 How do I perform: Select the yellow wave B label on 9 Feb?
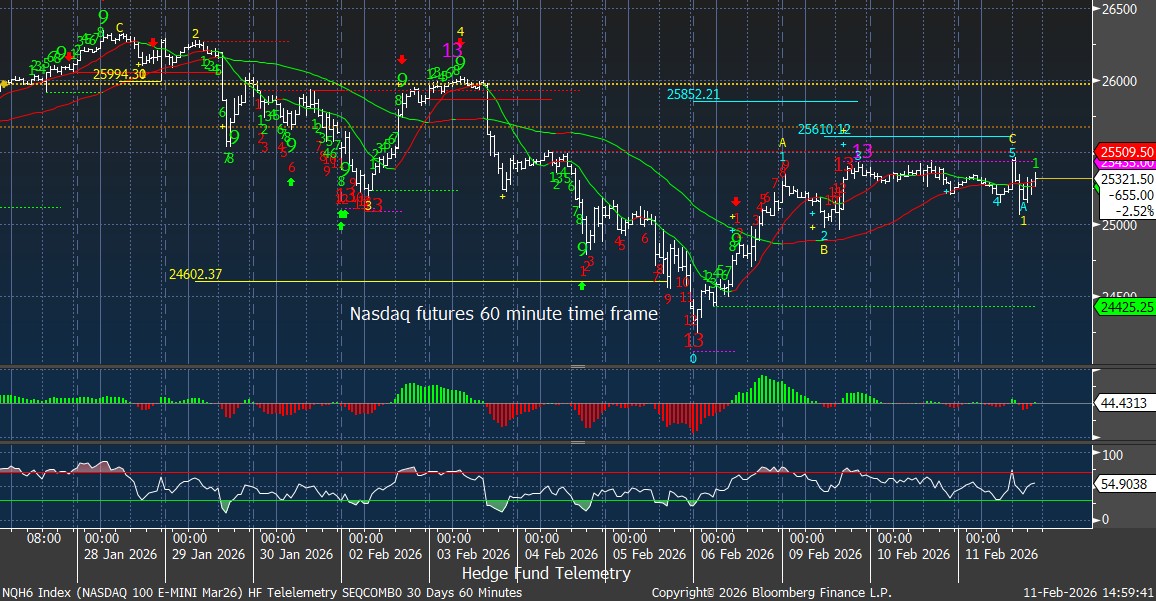click(x=823, y=250)
